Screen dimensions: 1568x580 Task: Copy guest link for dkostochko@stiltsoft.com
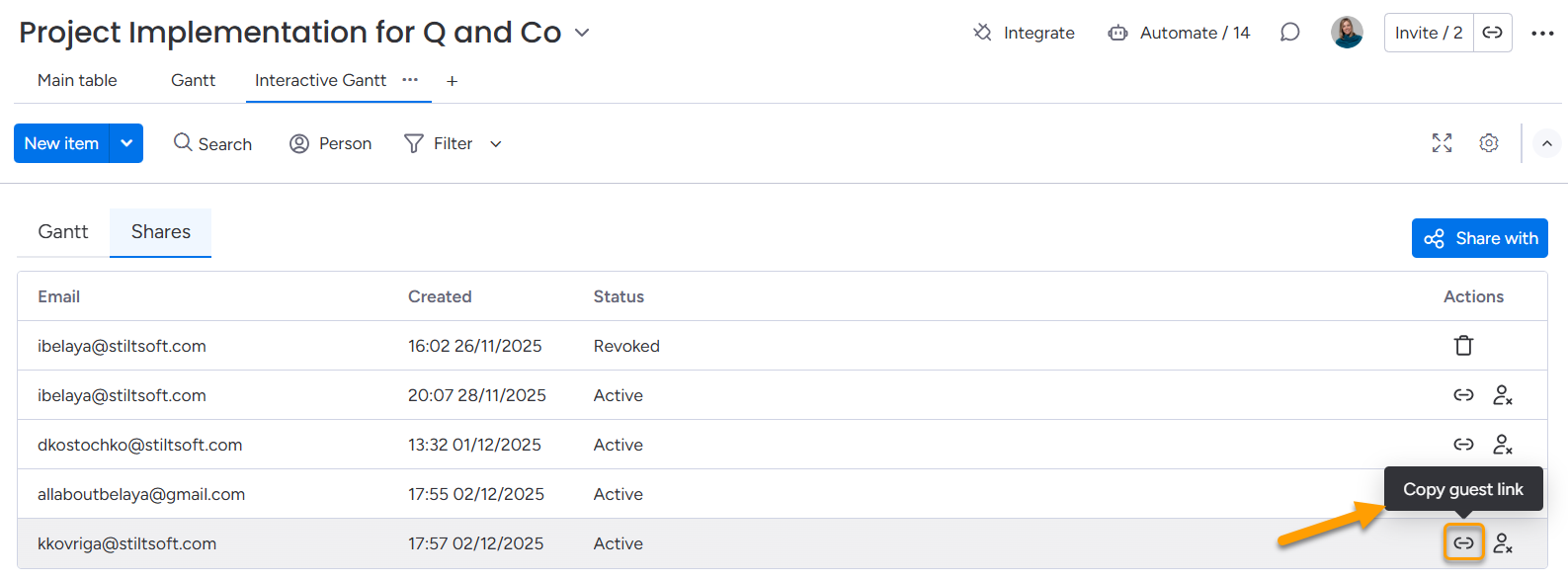coord(1463,445)
